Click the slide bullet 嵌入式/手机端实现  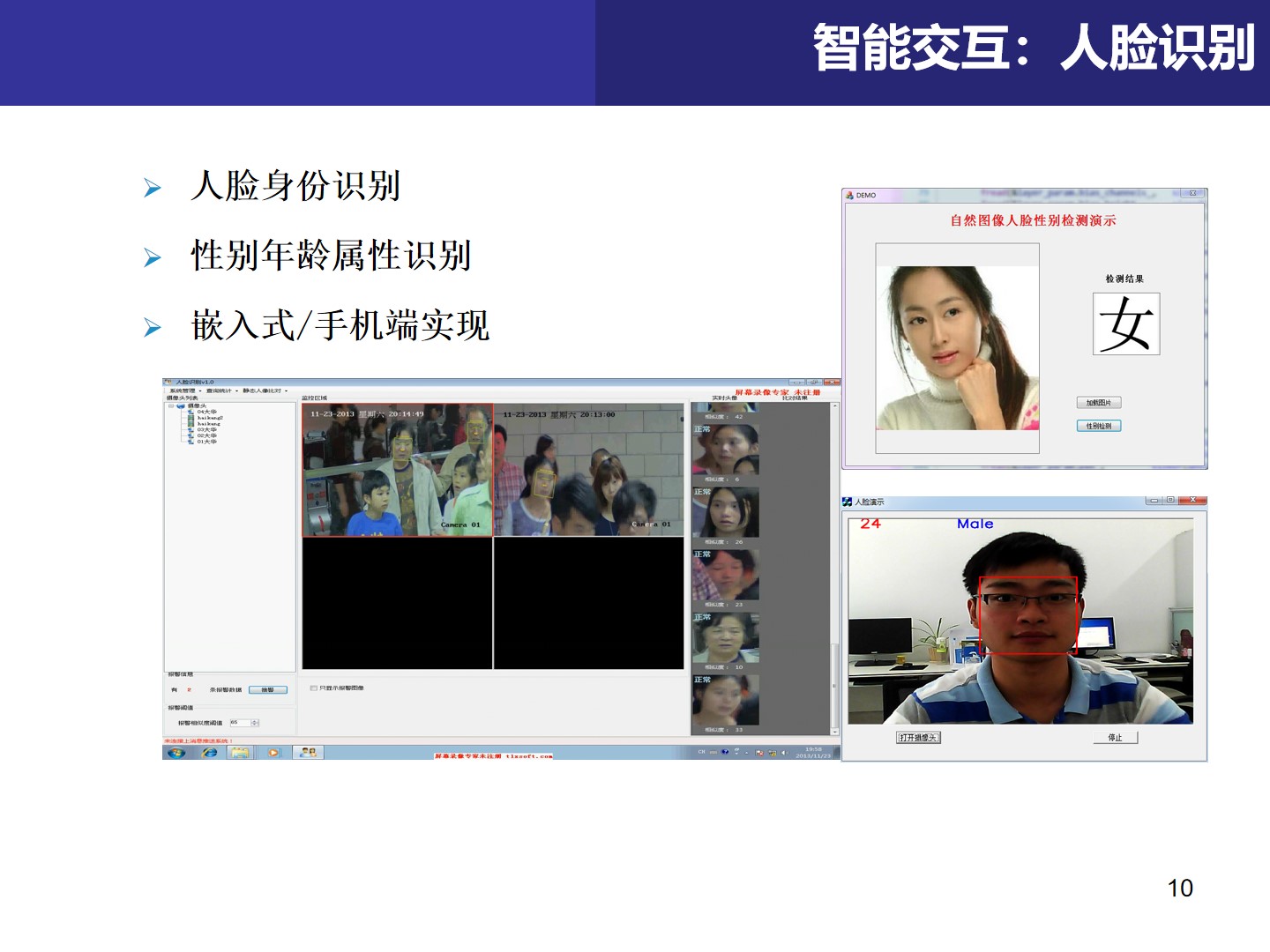click(340, 325)
